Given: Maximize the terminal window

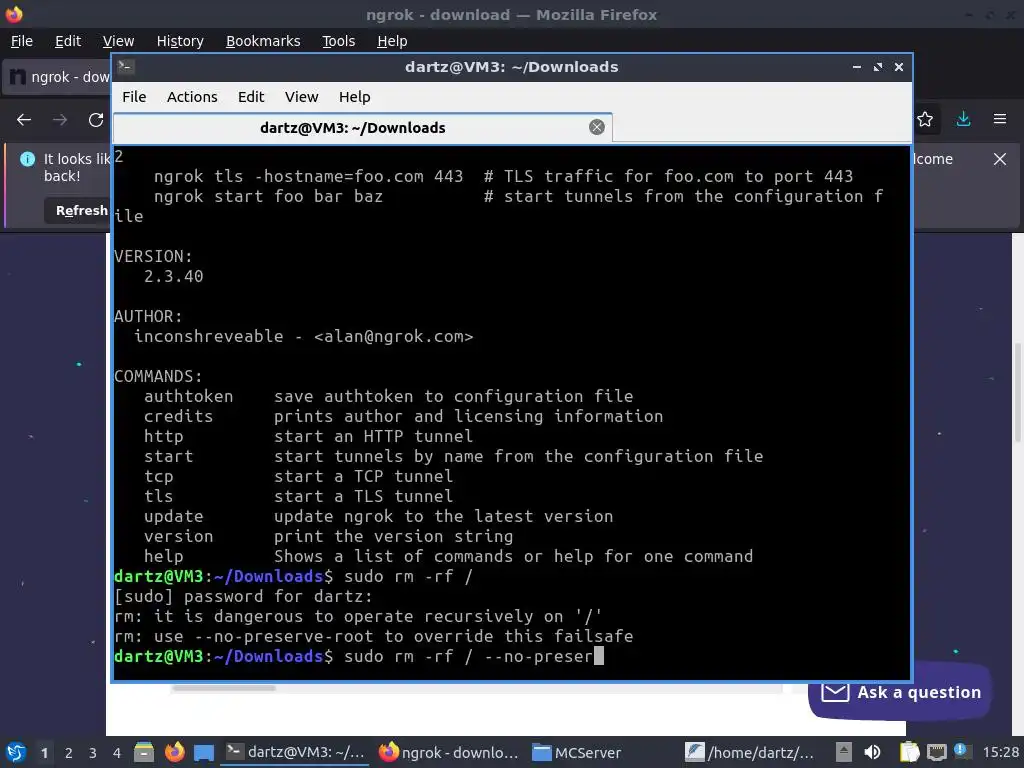Looking at the screenshot, I should click(878, 67).
